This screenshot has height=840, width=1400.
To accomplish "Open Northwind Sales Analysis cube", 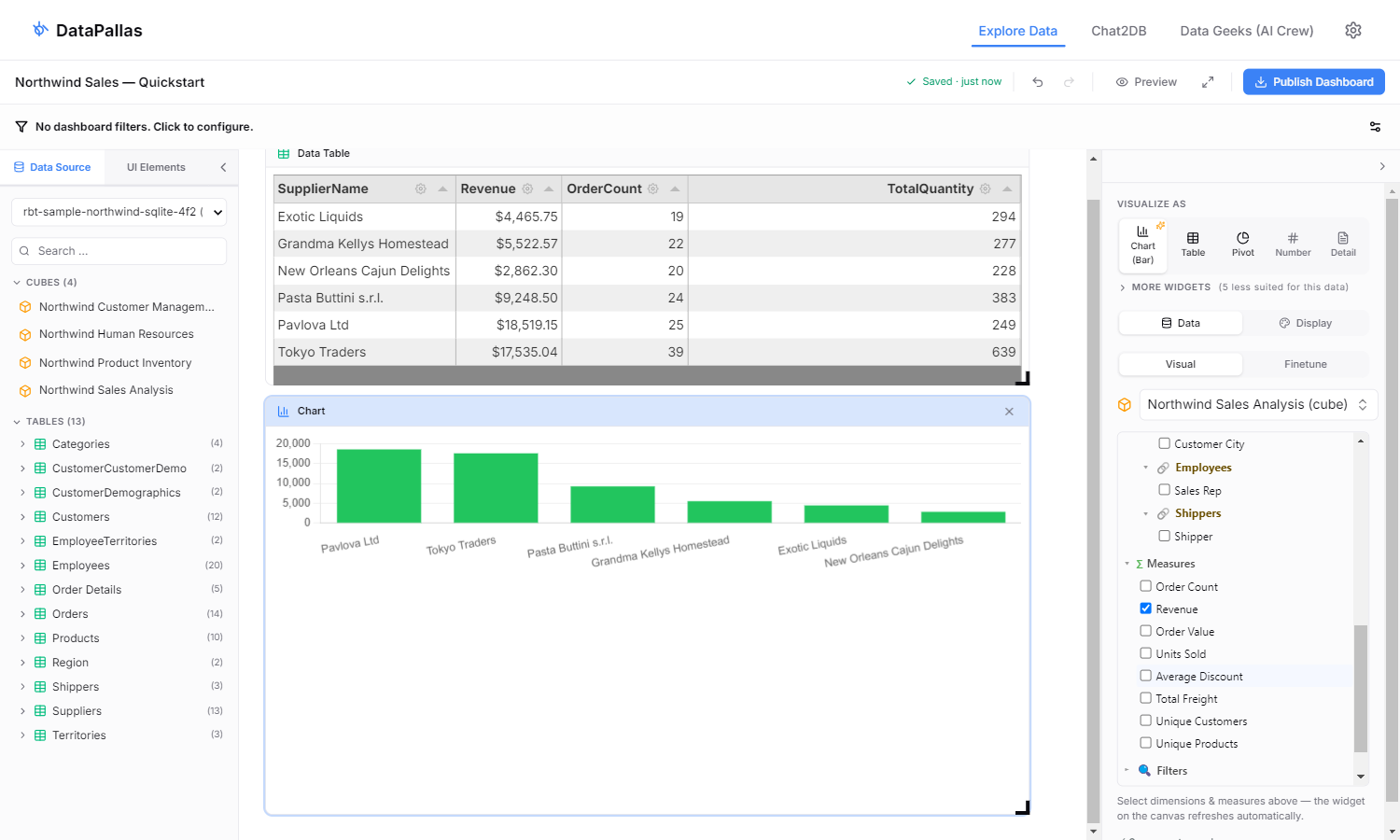I will point(106,390).
